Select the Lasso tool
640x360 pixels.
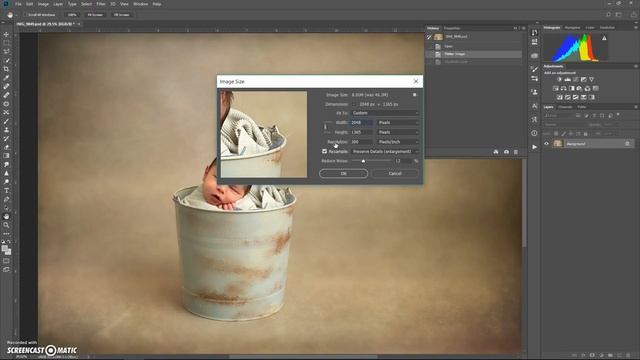click(6, 51)
